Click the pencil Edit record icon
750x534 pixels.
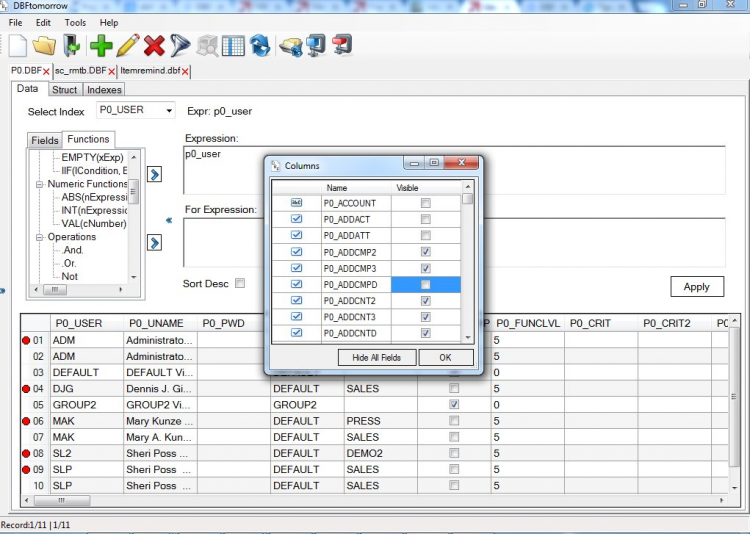(x=128, y=45)
